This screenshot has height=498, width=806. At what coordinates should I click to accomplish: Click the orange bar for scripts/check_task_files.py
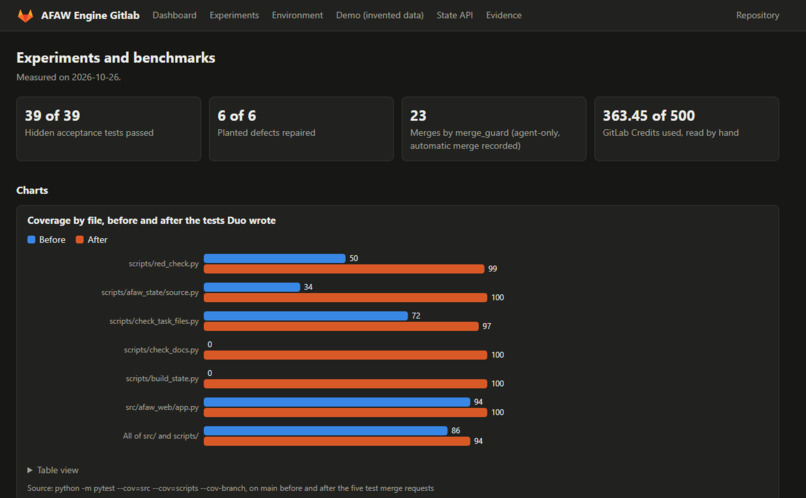341,326
